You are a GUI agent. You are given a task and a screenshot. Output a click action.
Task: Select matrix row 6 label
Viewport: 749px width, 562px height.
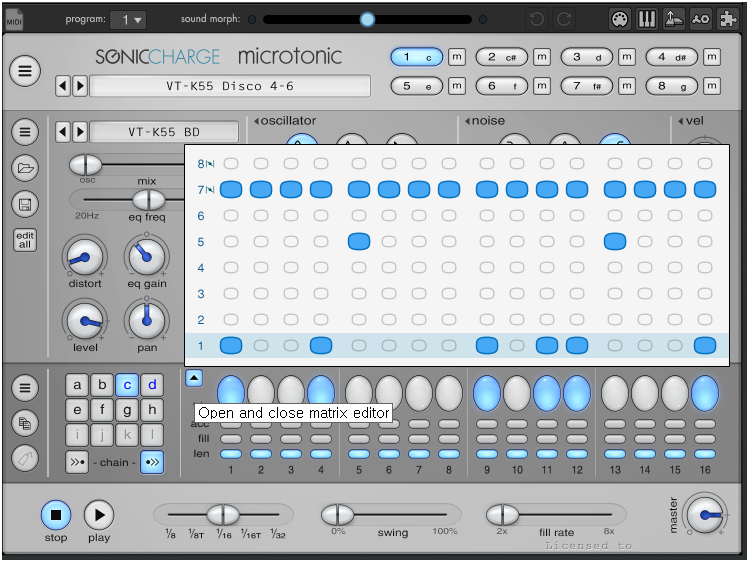(x=201, y=216)
